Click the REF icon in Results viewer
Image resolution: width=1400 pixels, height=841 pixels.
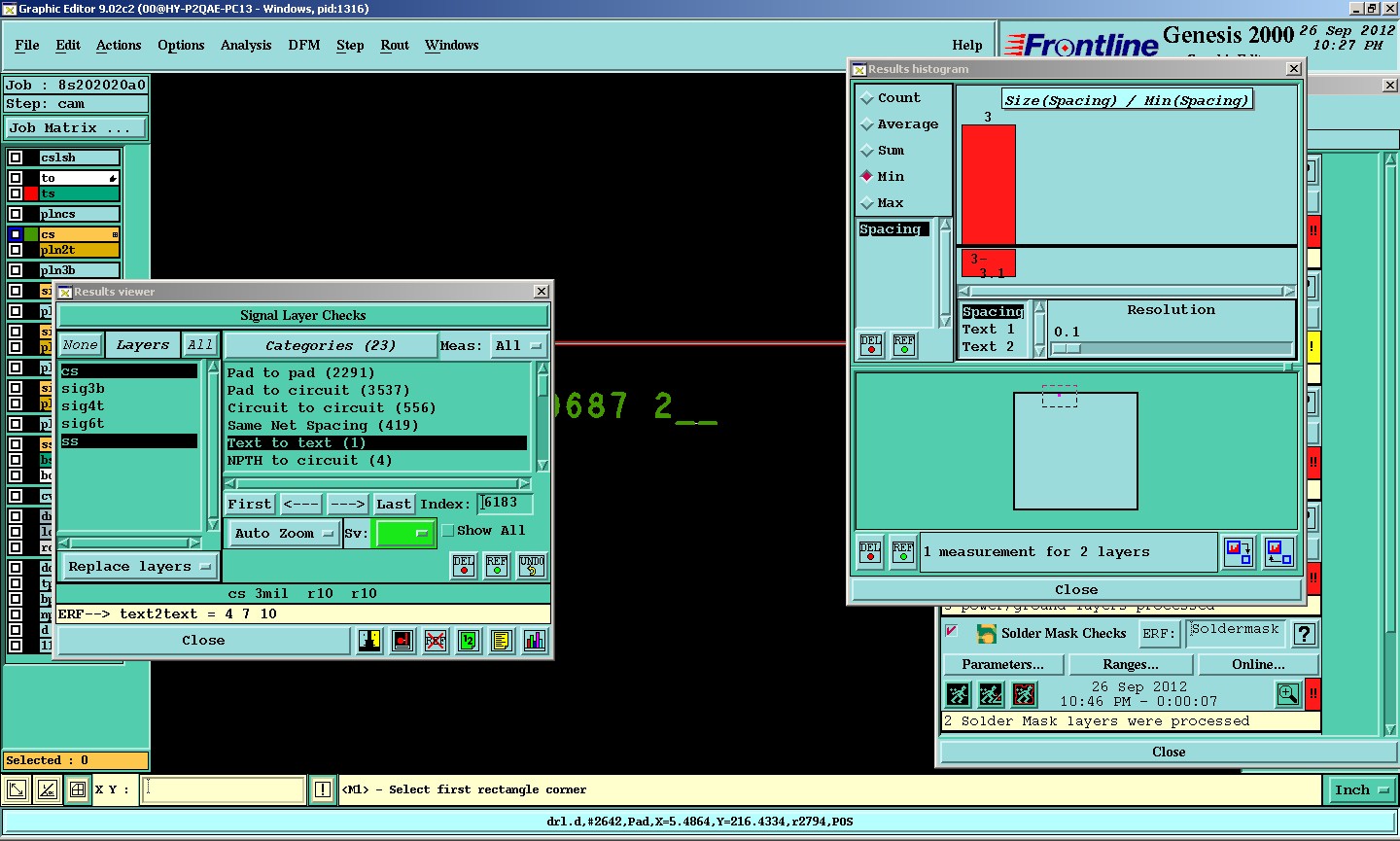[497, 566]
